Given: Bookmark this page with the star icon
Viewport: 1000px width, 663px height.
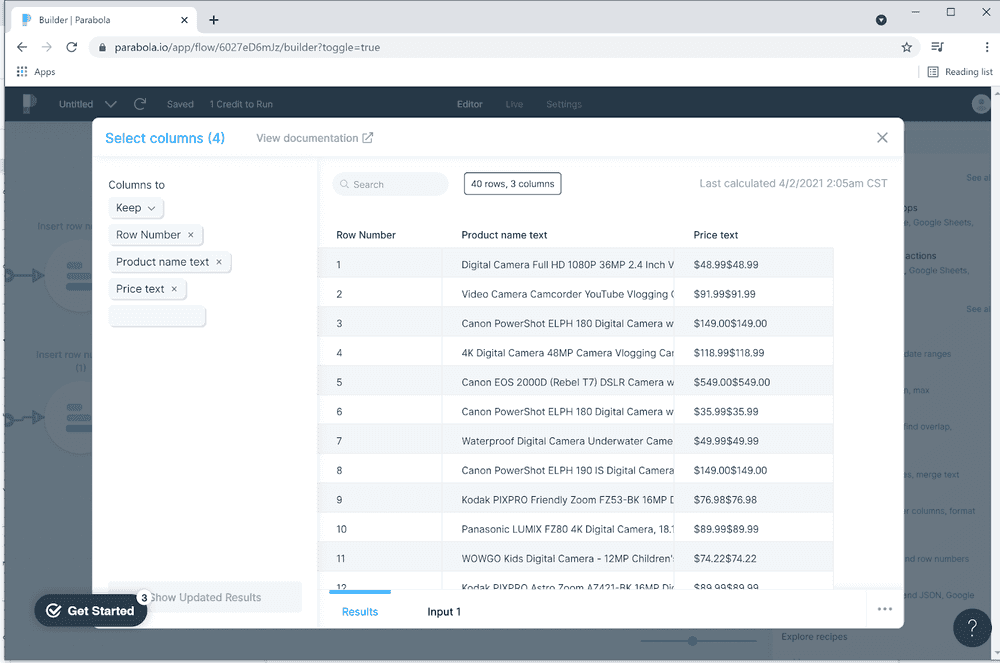Looking at the screenshot, I should tap(906, 47).
